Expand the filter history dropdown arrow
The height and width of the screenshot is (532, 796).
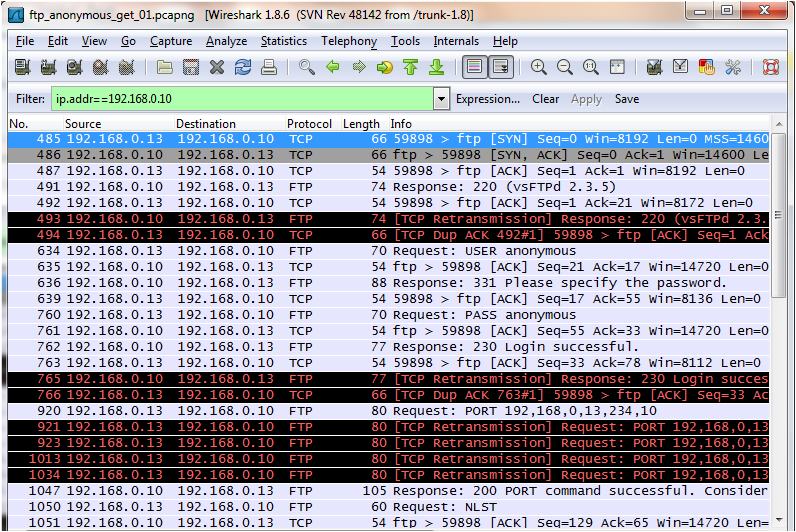(x=441, y=99)
